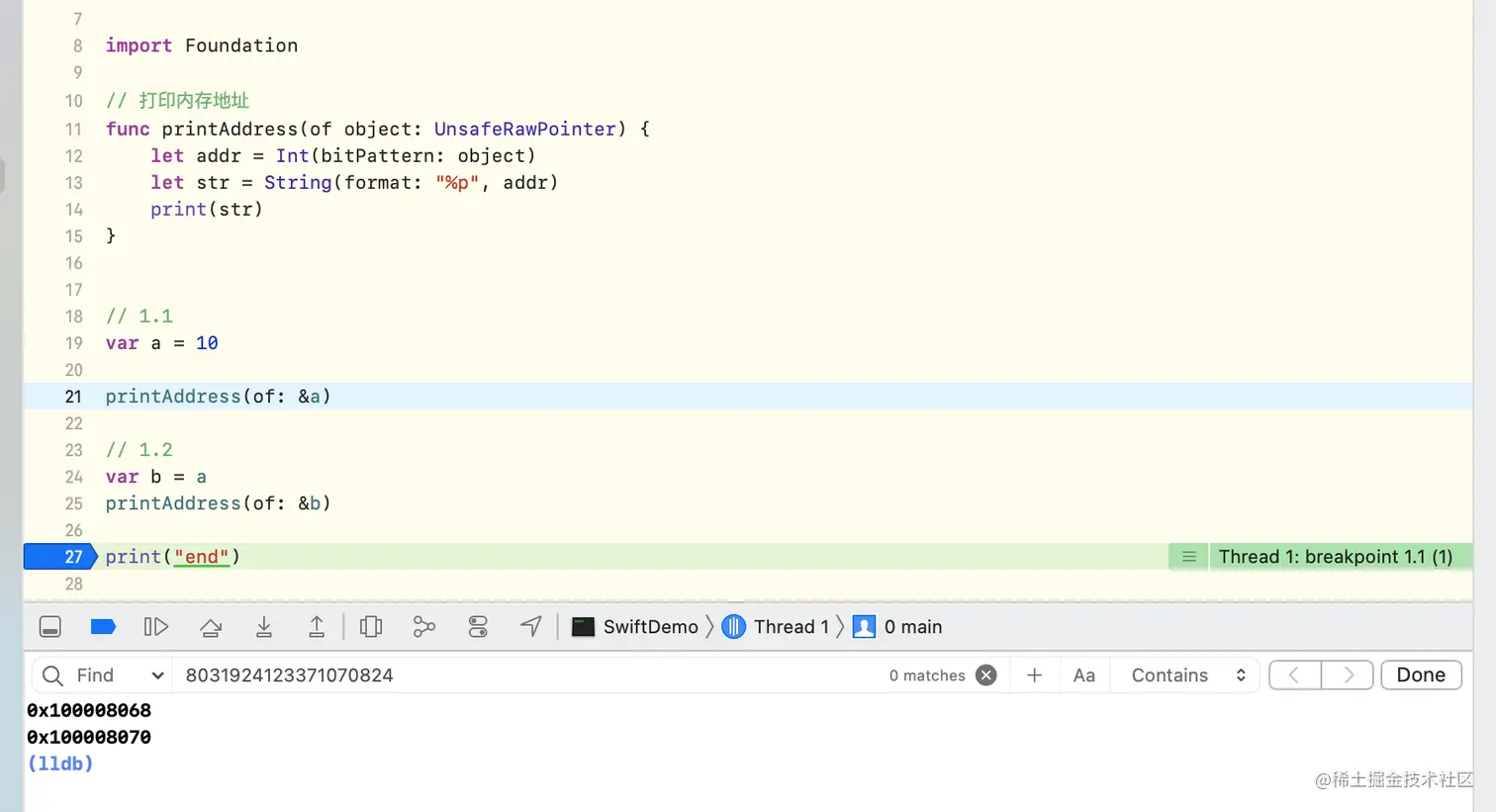Screen dimensions: 1496x812
Task: Click the Thread 1 breakpoint 1.1 annotation
Action: pyautogui.click(x=1335, y=557)
